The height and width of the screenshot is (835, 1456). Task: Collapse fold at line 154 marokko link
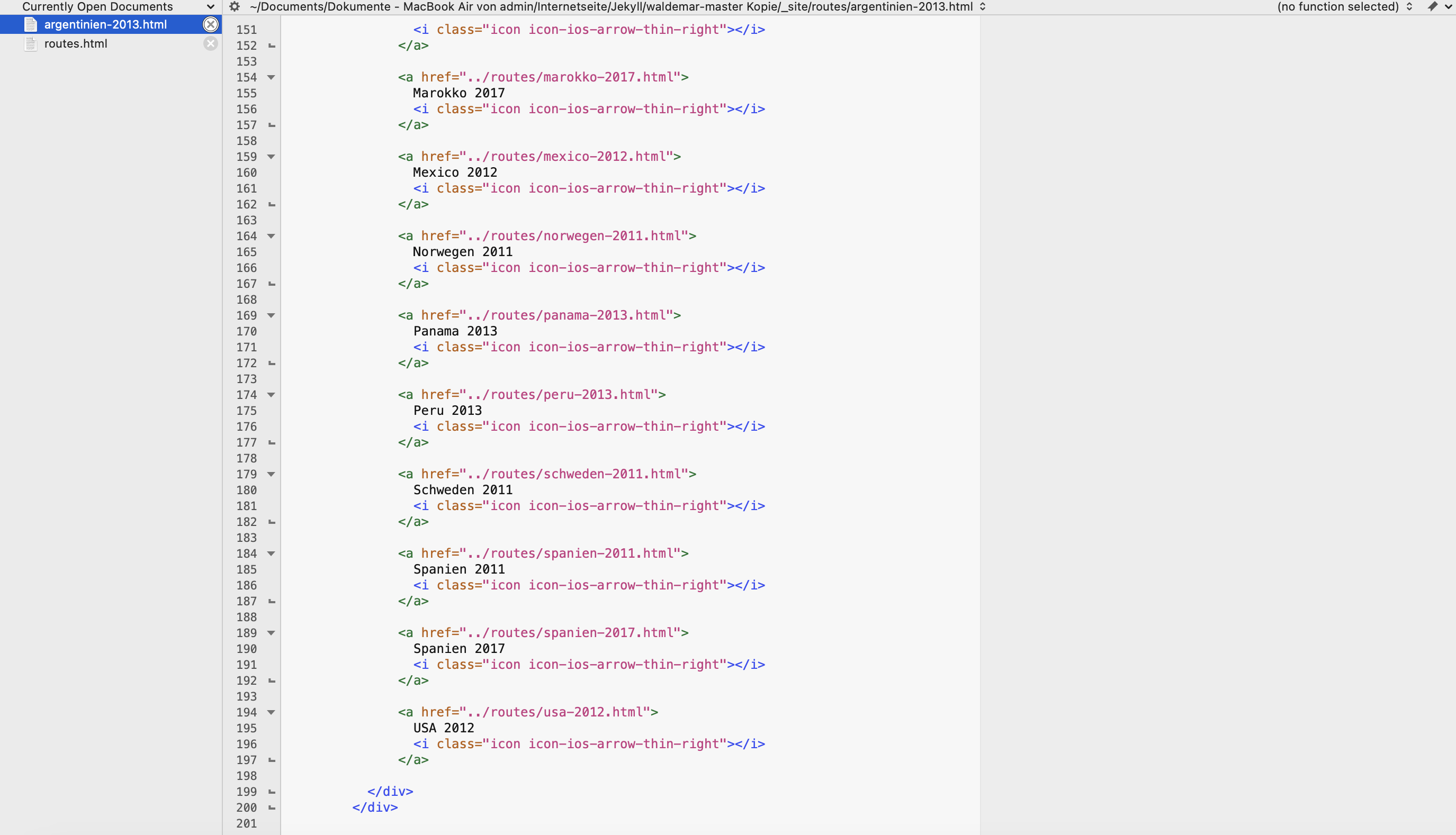tap(272, 77)
